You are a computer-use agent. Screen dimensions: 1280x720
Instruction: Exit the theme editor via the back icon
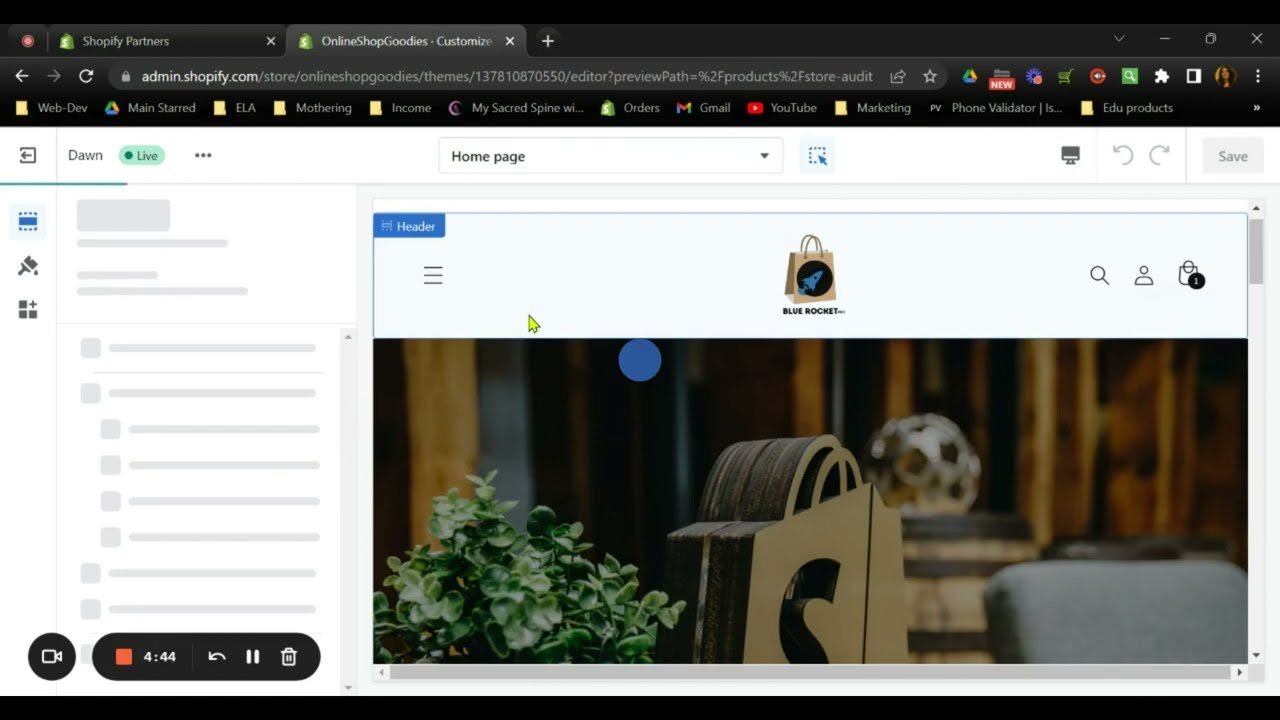[28, 155]
